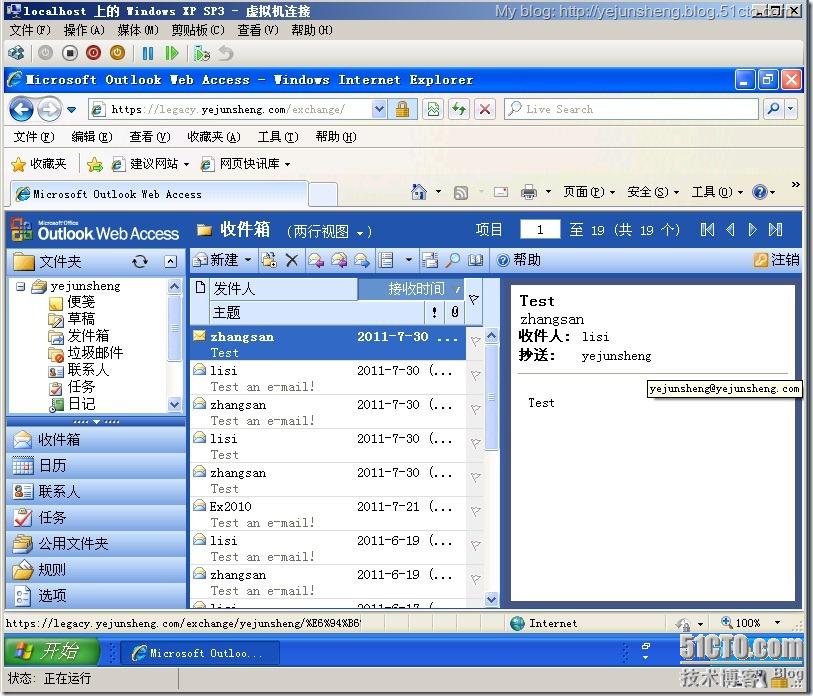The height and width of the screenshot is (696, 813).
Task: Create a VM checkpoint snapshot
Action: click(x=201, y=53)
